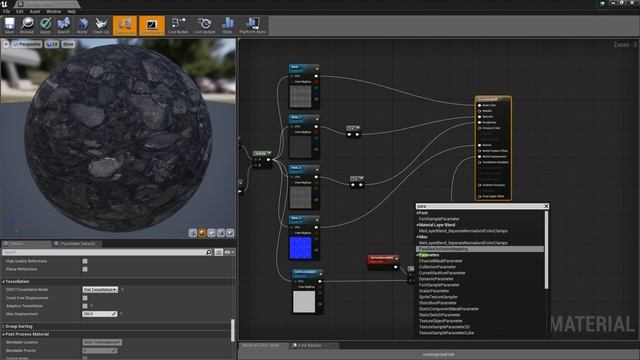Choose ScalarParameter from node list
Image resolution: width=640 pixels, height=360 pixels.
[x=434, y=291]
